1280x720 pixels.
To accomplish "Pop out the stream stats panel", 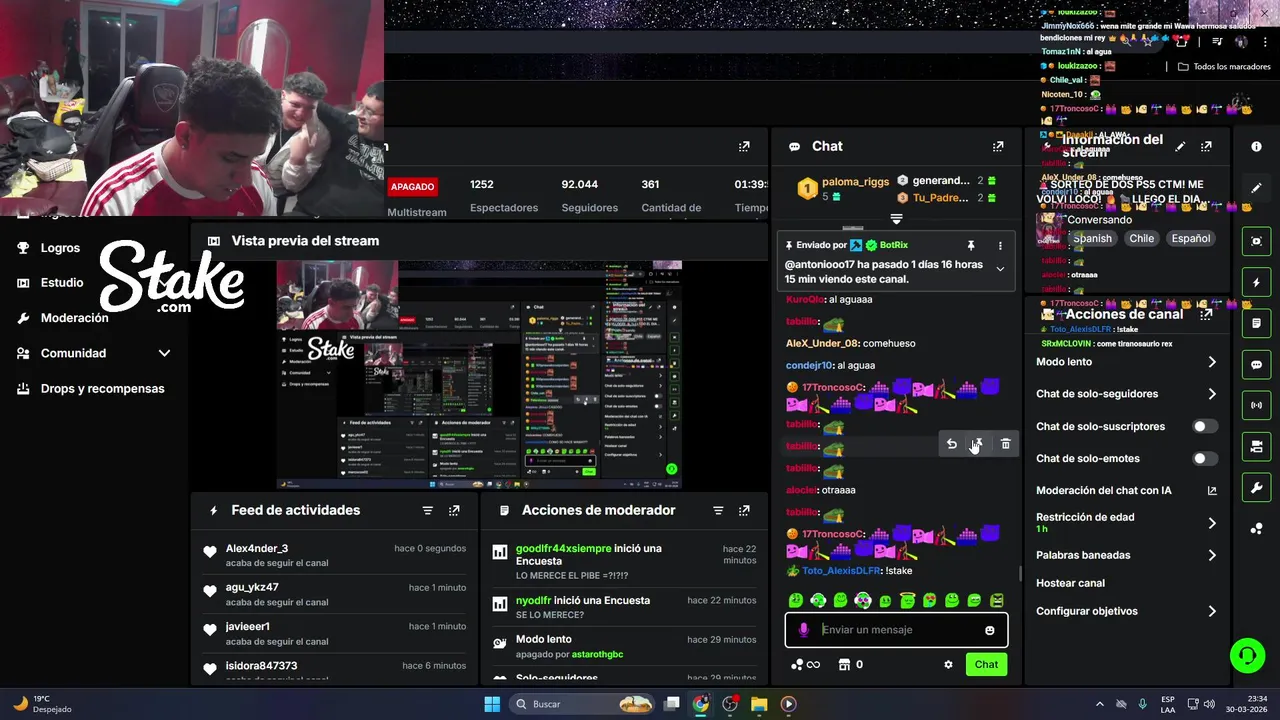I will (744, 146).
